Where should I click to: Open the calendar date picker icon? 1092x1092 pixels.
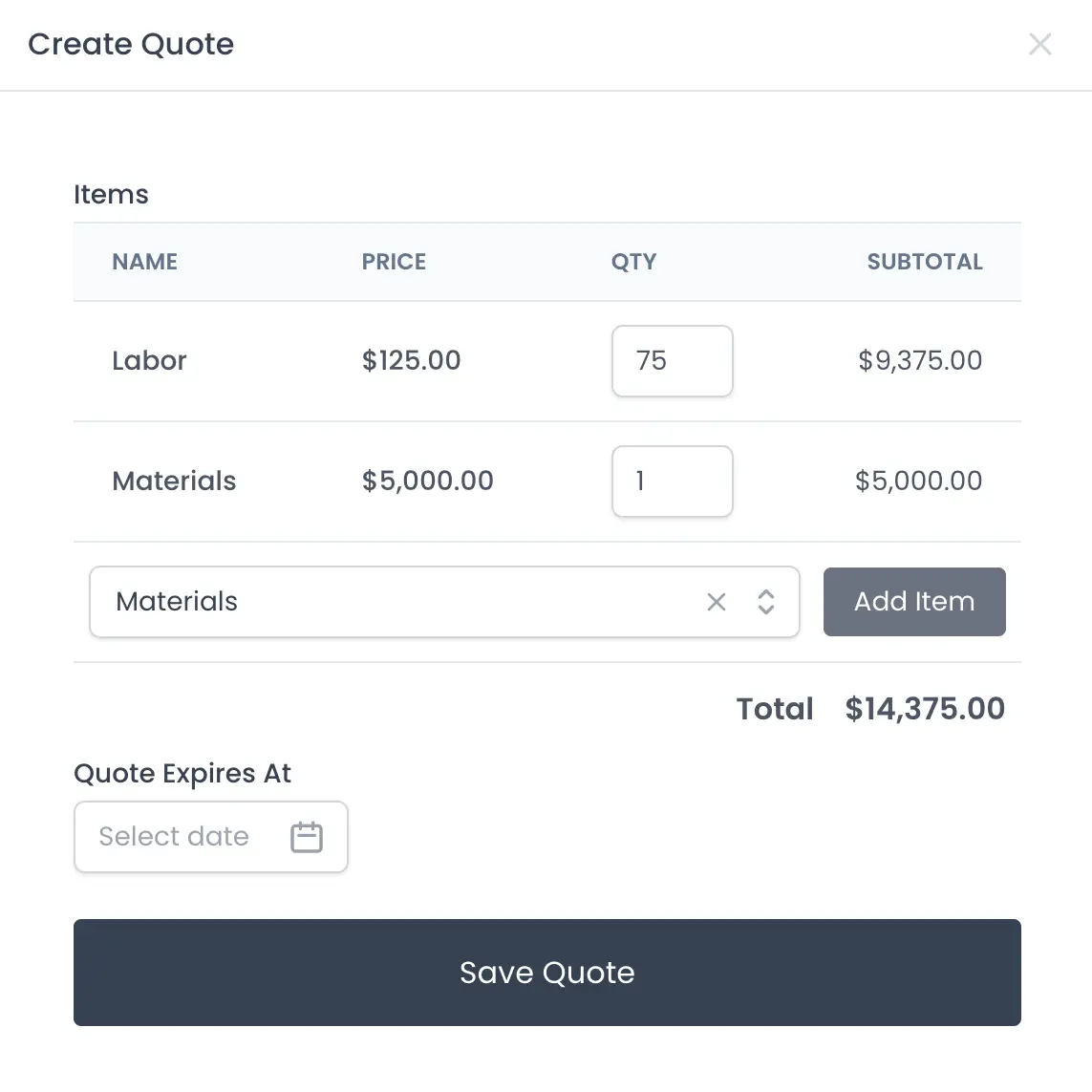click(307, 837)
